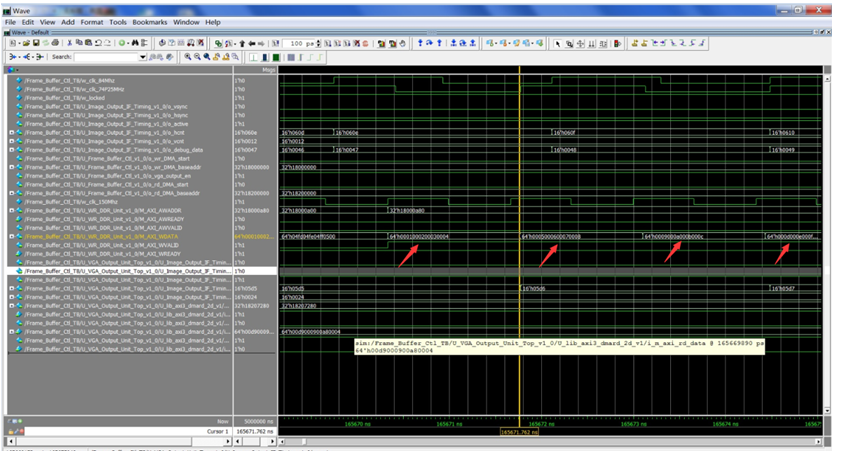Screen dimensions: 841x459
Task: Open the Tools menu
Action: click(117, 22)
